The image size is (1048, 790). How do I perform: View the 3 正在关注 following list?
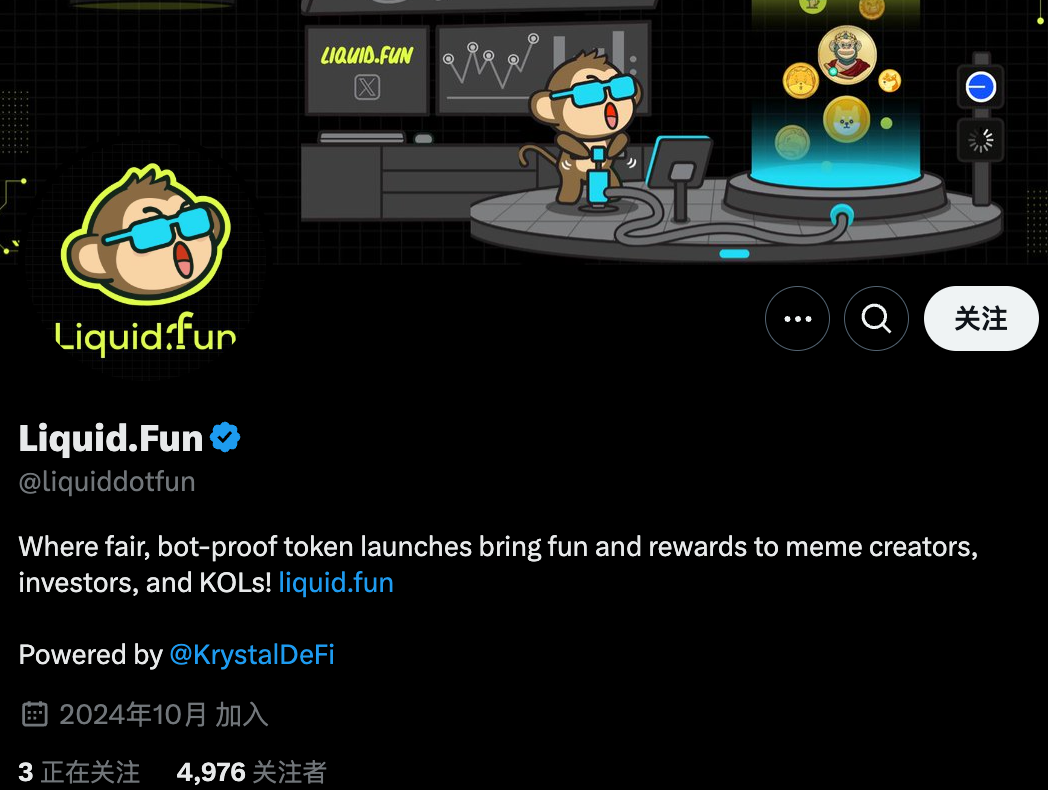pyautogui.click(x=79, y=773)
